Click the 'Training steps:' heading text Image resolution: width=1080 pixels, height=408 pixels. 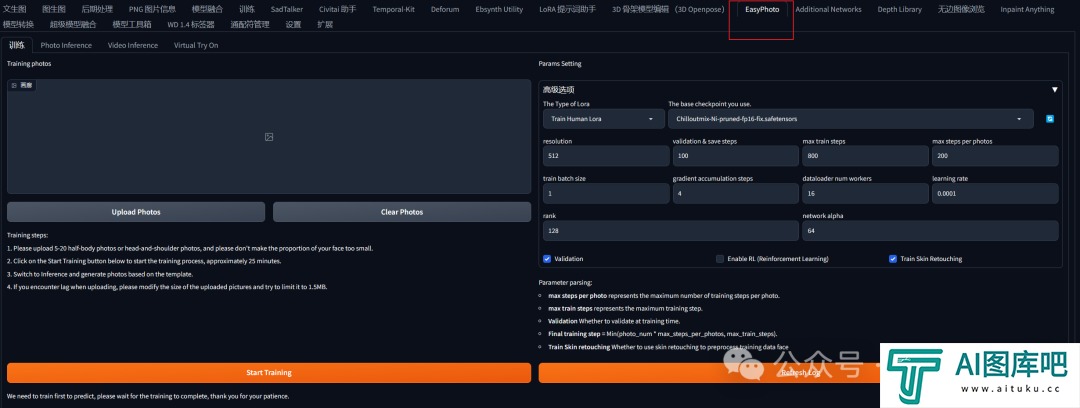[28, 235]
